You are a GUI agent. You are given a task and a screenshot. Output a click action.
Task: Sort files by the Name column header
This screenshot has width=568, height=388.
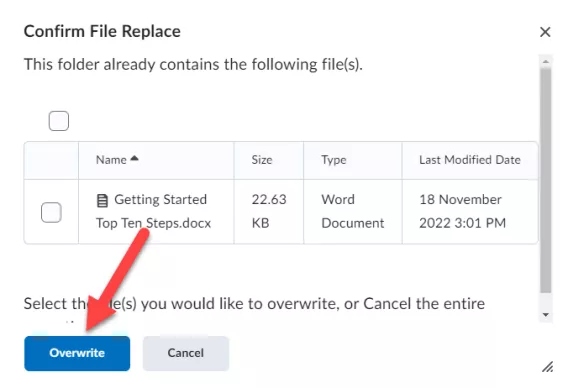pos(111,160)
